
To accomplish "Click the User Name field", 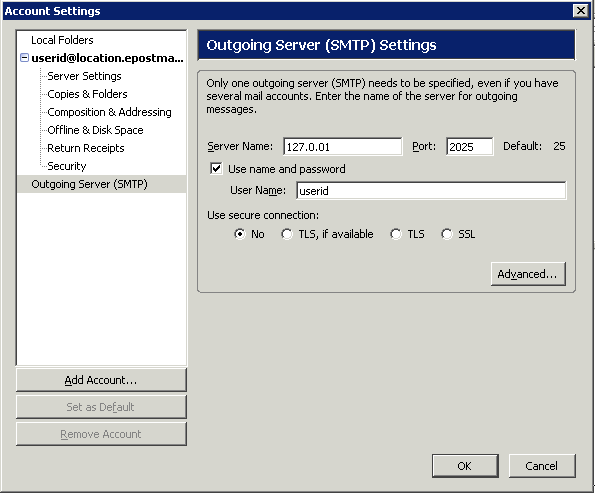I will point(431,191).
